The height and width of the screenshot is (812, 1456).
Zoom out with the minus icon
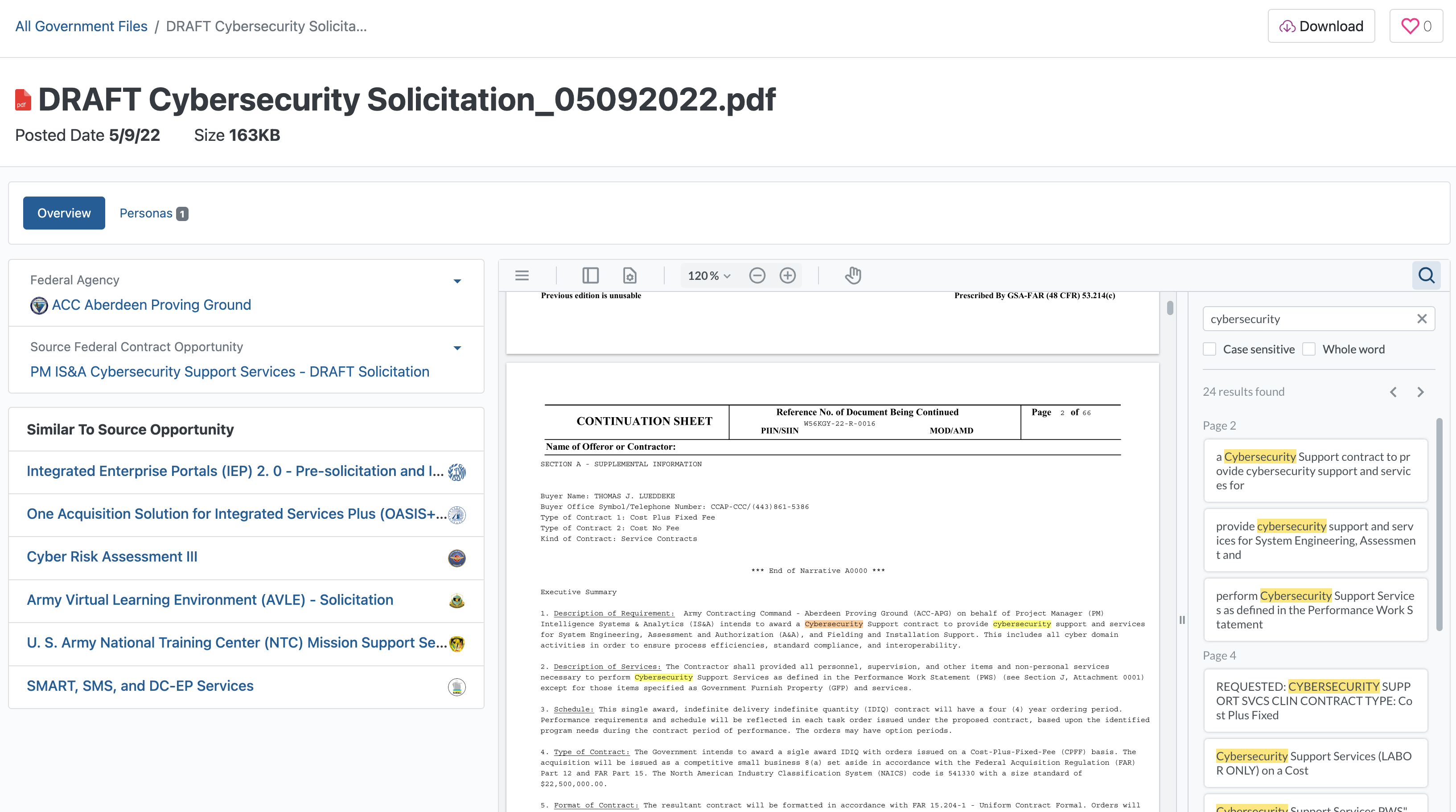pyautogui.click(x=757, y=276)
